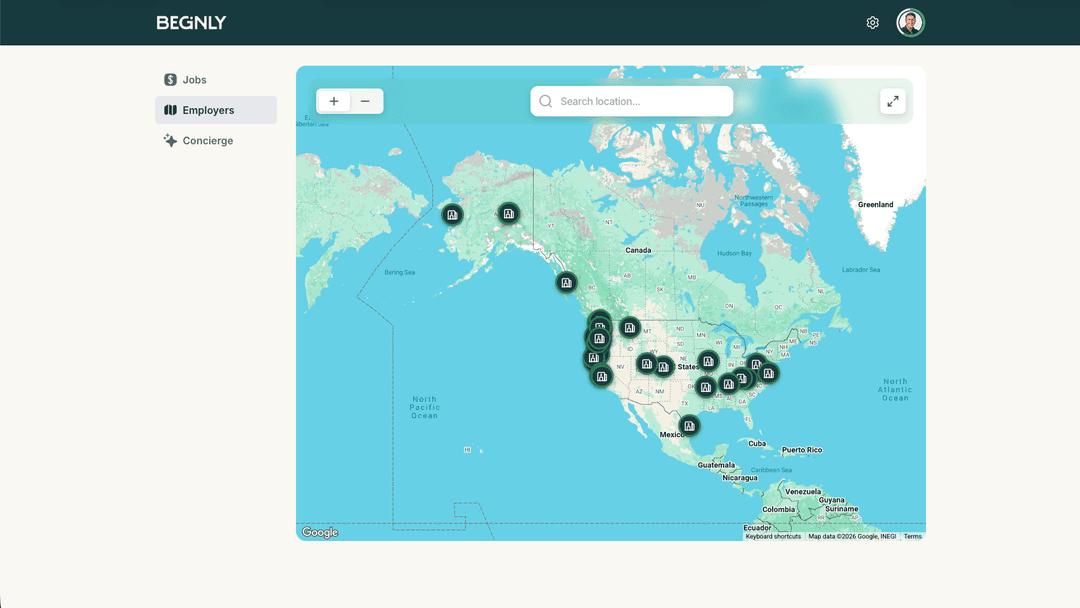Open your profile avatar menu
The width and height of the screenshot is (1080, 608).
click(910, 22)
